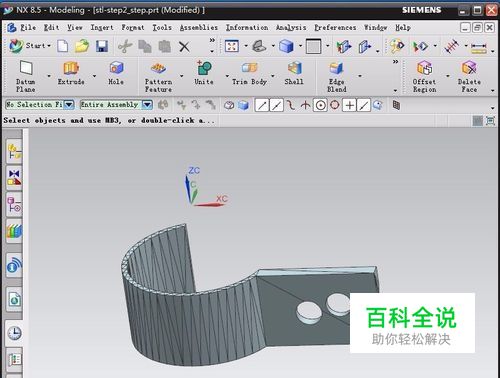This screenshot has height=378, width=500.
Task: Open the Edit menu
Action: [51, 27]
